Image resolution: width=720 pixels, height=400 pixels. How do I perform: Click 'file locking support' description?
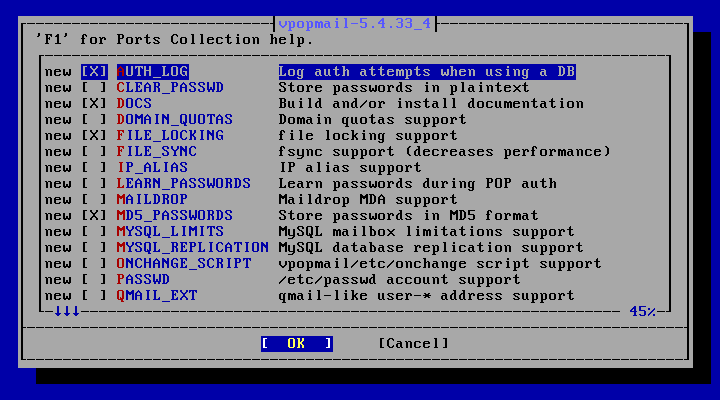tap(368, 135)
